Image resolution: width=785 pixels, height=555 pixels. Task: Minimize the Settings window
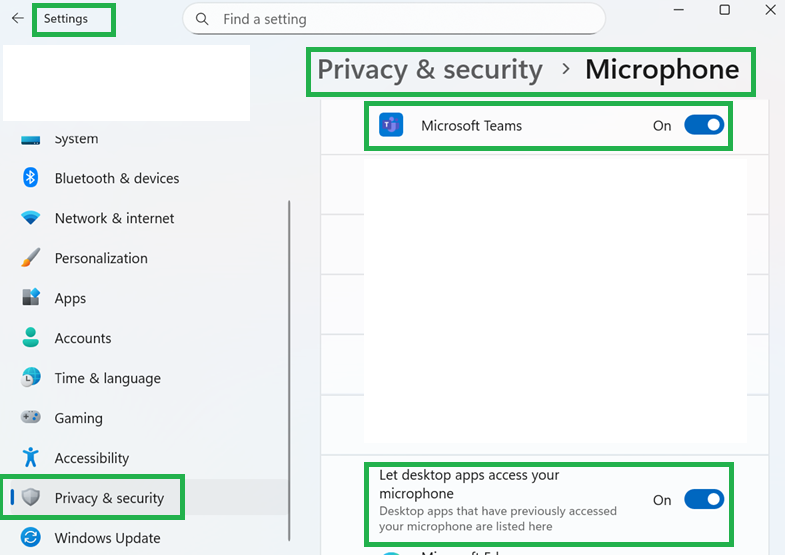click(x=678, y=10)
